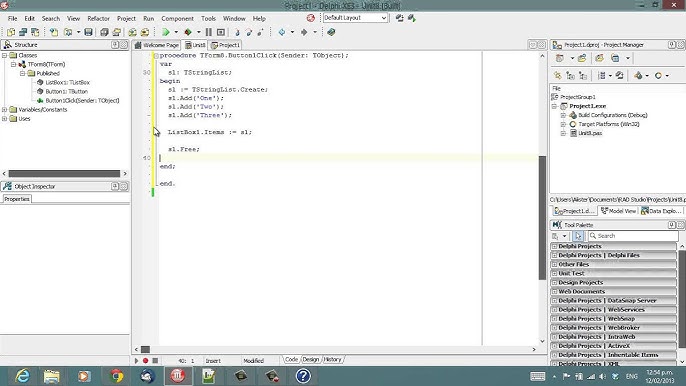Switch to the Welcome Page tab

(x=157, y=45)
